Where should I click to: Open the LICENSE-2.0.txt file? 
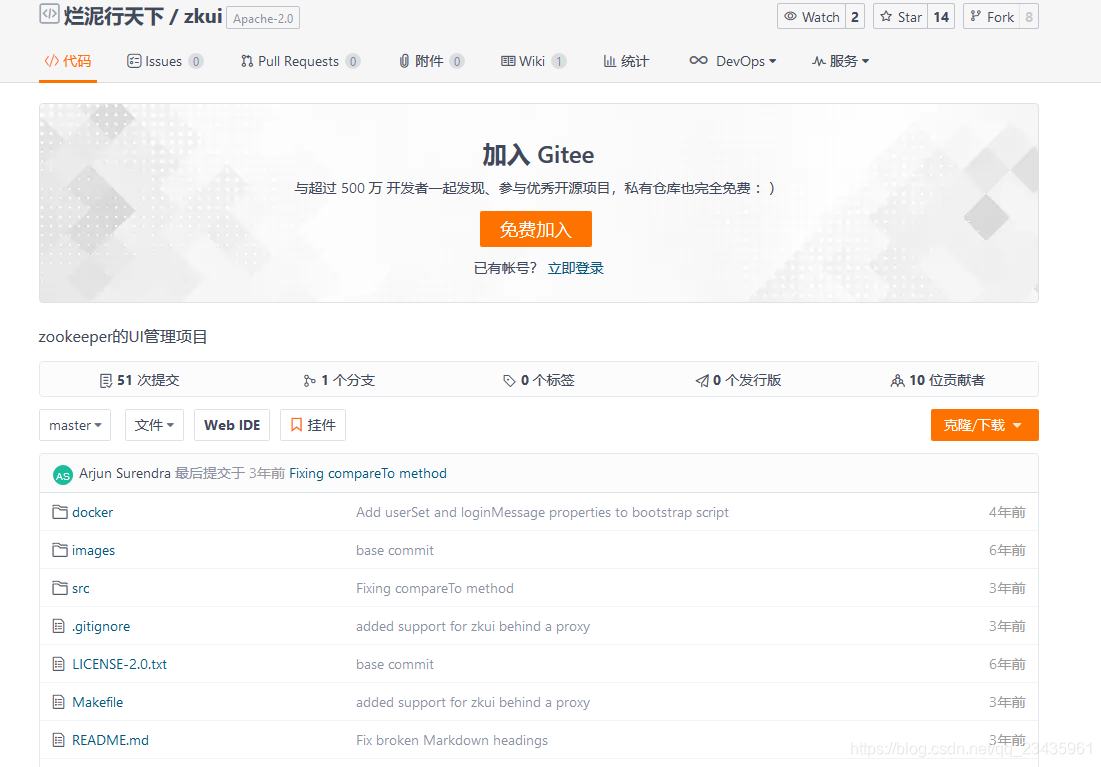tap(119, 664)
